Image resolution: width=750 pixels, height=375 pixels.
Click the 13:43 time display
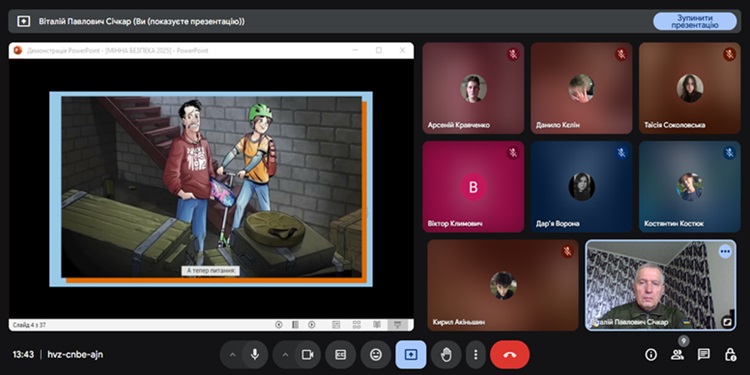pos(23,354)
